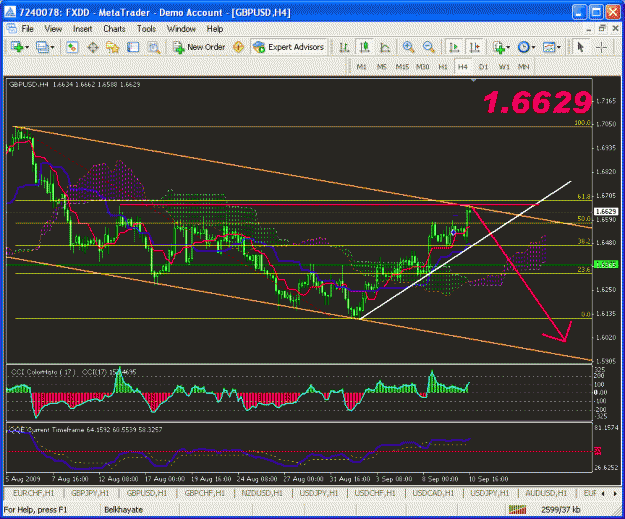
Task: Open the Tools menu
Action: click(x=146, y=29)
